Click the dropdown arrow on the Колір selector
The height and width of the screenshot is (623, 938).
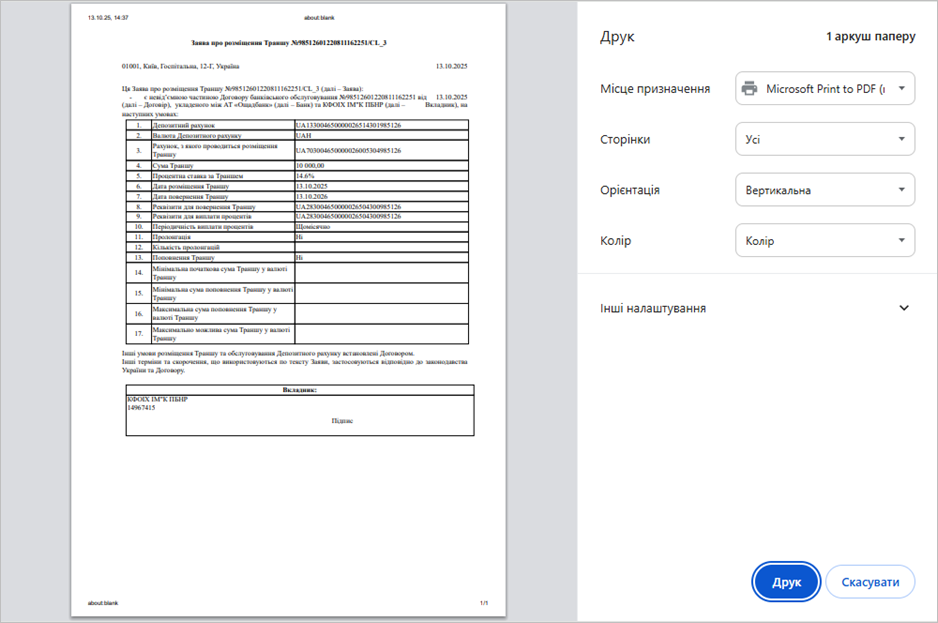pos(901,240)
